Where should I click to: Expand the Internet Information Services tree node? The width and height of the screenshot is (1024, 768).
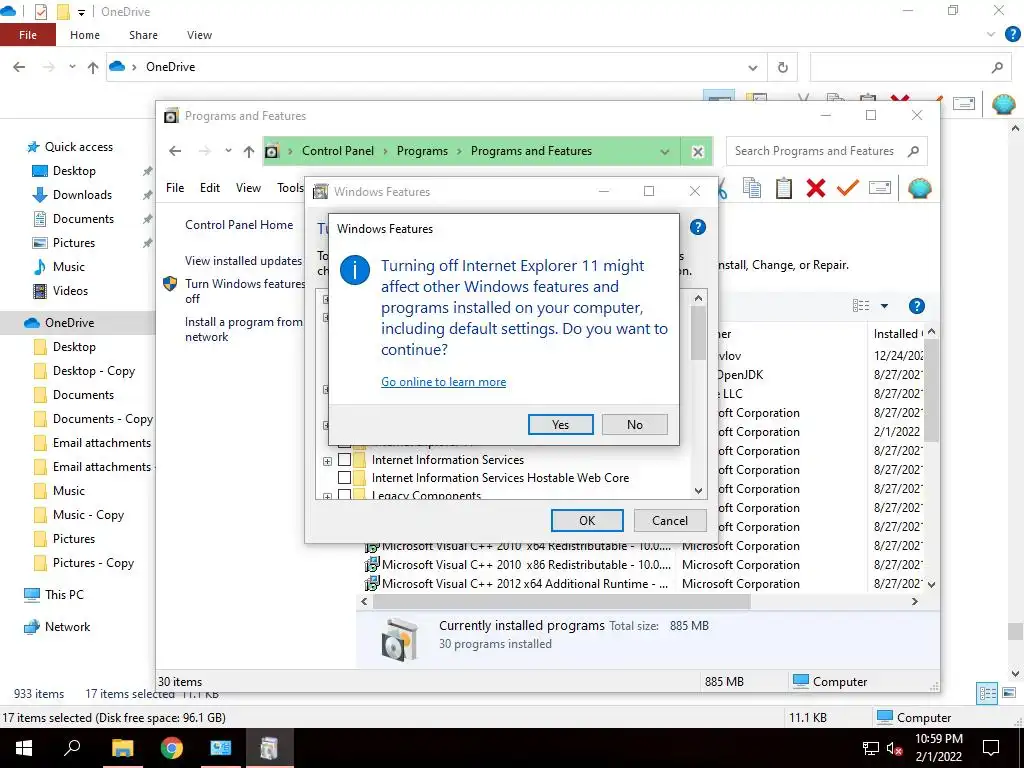327,460
